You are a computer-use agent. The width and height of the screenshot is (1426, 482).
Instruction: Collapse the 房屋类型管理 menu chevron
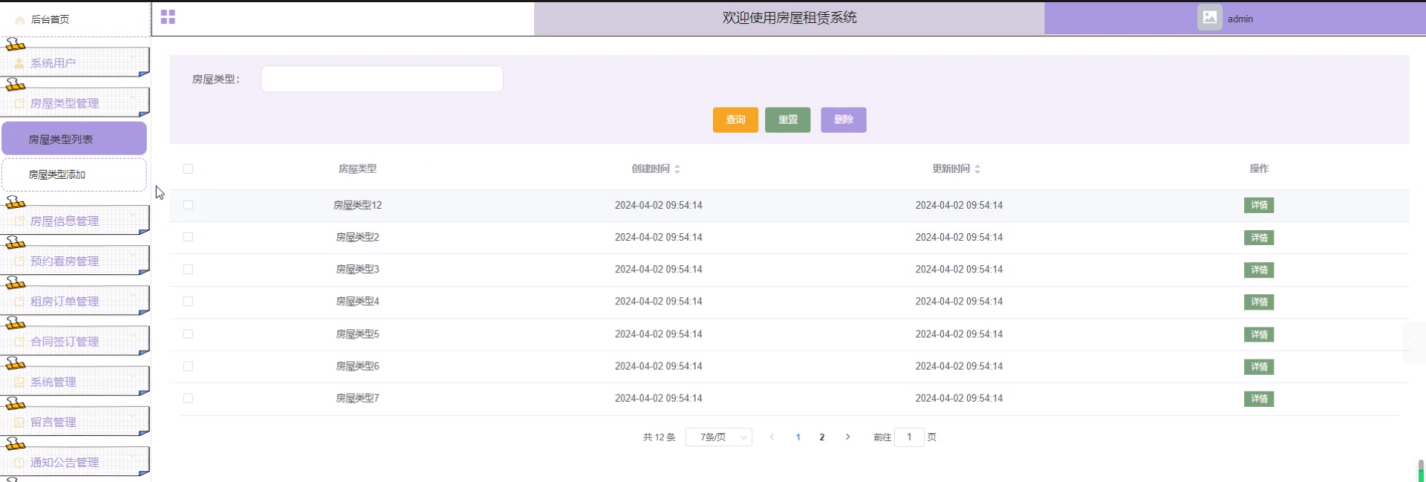click(x=133, y=96)
